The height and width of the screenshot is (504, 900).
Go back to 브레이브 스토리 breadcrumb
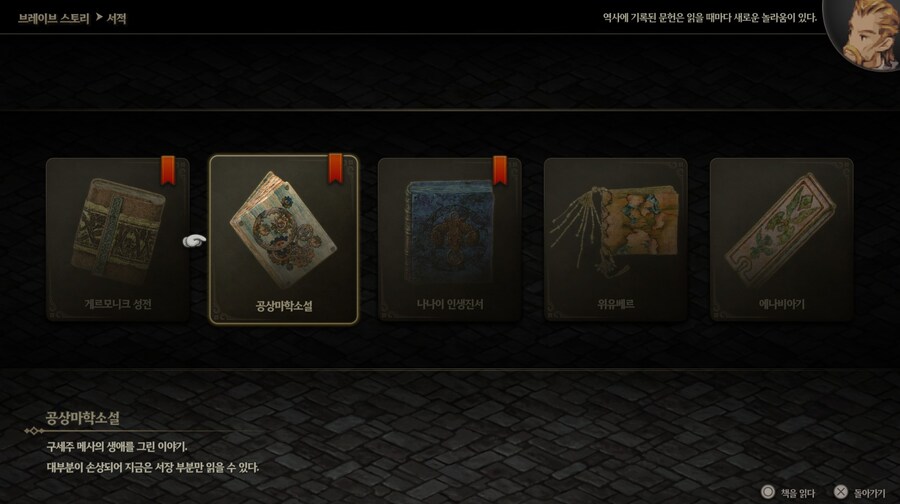[53, 18]
